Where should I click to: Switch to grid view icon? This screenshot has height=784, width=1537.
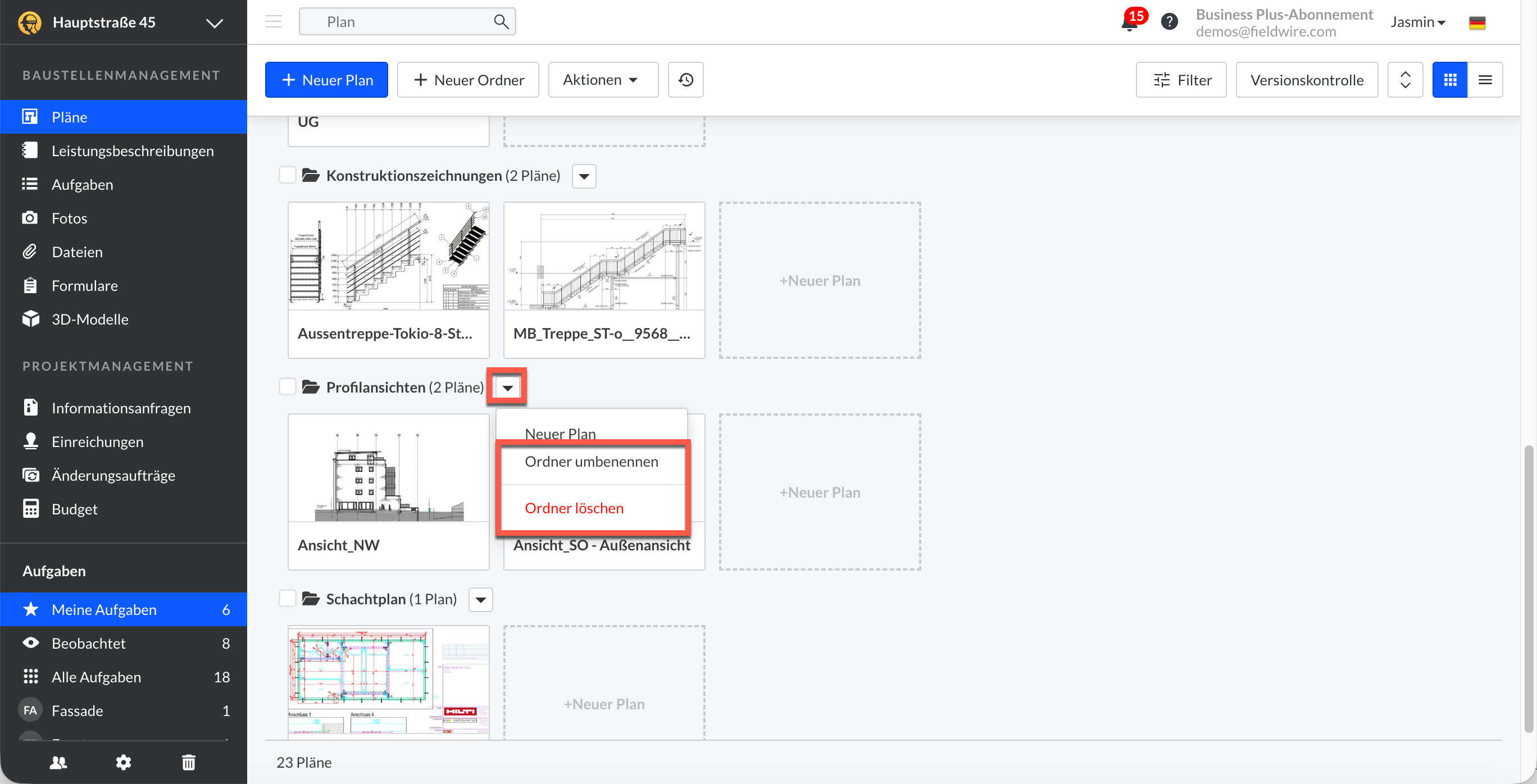pos(1450,80)
